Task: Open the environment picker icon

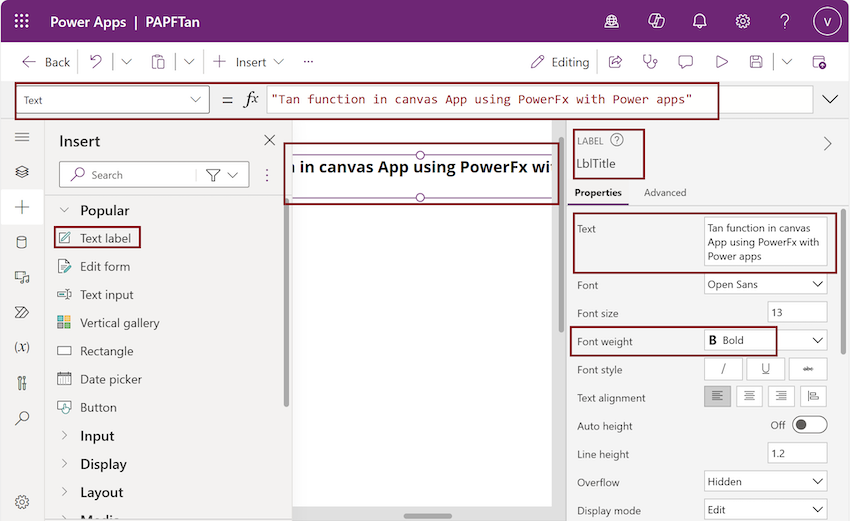Action: point(611,21)
